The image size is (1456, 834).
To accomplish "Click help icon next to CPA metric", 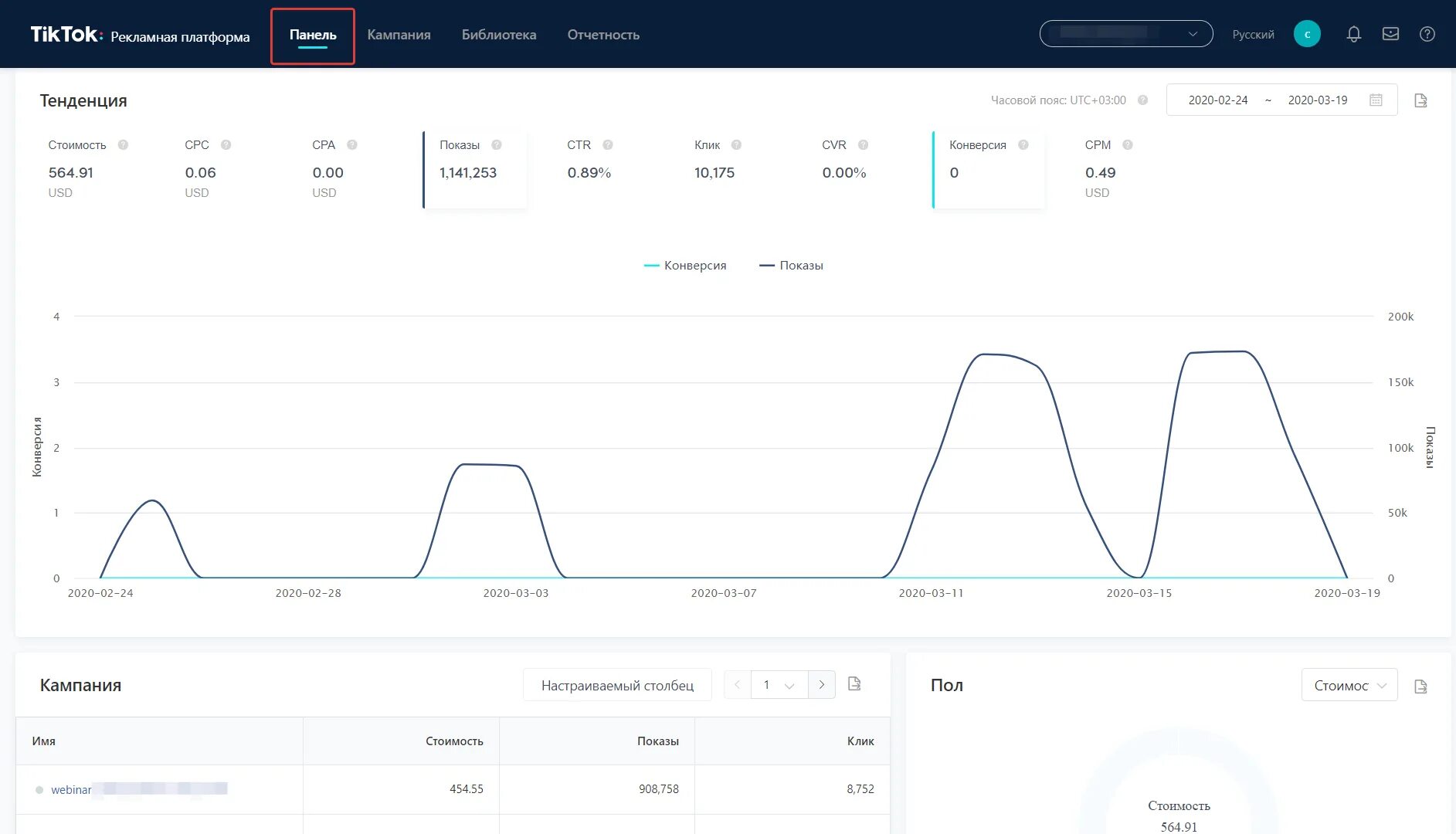I will click(x=352, y=145).
